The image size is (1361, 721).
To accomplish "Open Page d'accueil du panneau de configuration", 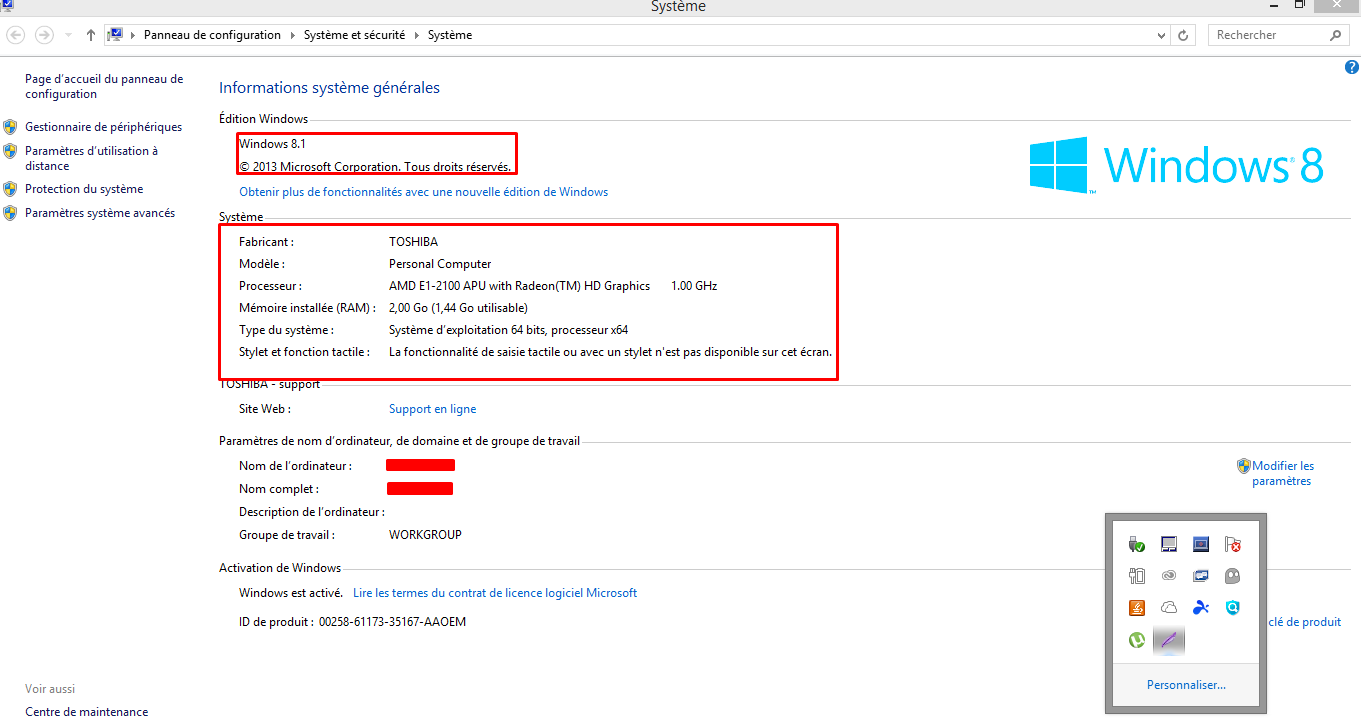I will pyautogui.click(x=104, y=87).
